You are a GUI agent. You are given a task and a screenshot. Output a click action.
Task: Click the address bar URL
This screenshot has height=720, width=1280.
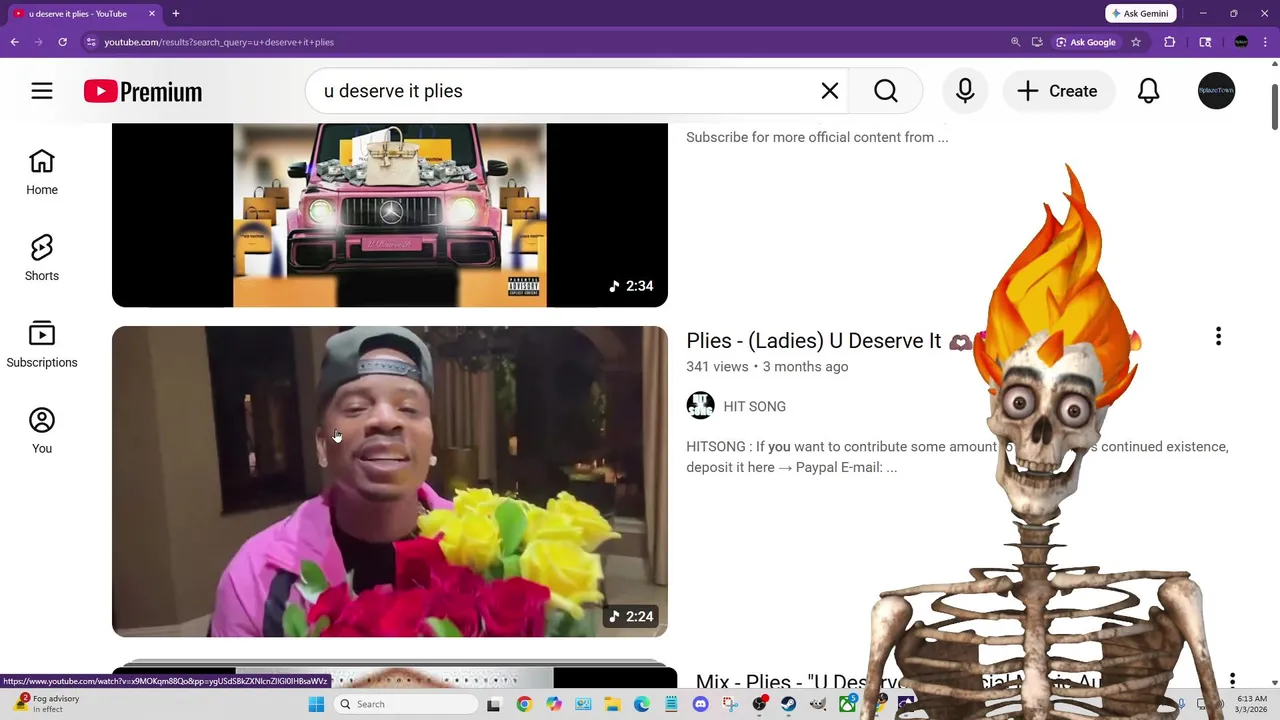(x=219, y=42)
